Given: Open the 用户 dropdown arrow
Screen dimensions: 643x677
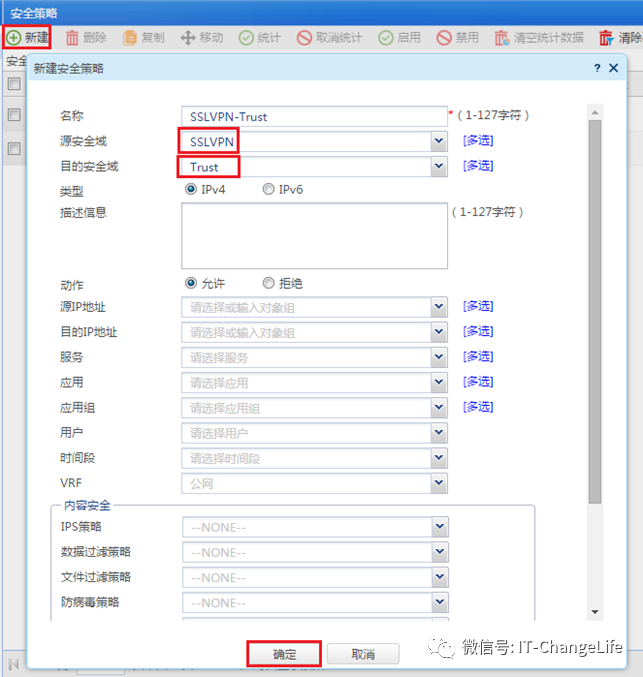Looking at the screenshot, I should 439,433.
